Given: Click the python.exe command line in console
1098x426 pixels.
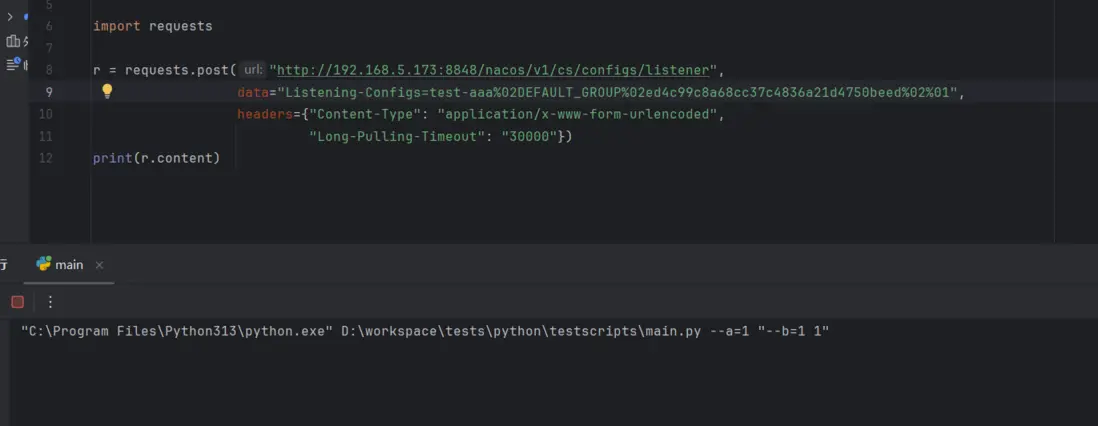Looking at the screenshot, I should 425,330.
